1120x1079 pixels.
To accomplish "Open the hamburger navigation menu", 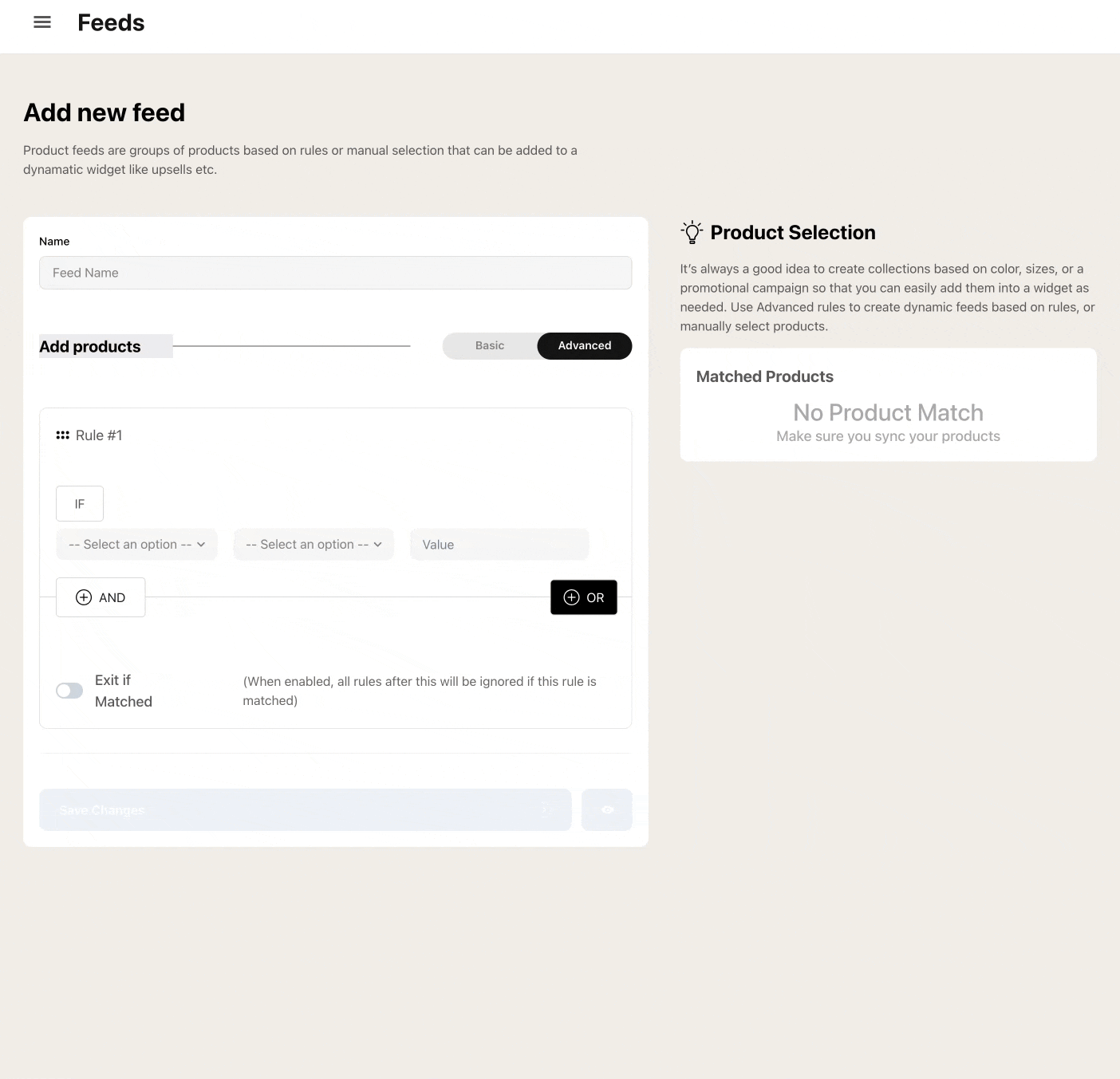I will coord(42,22).
